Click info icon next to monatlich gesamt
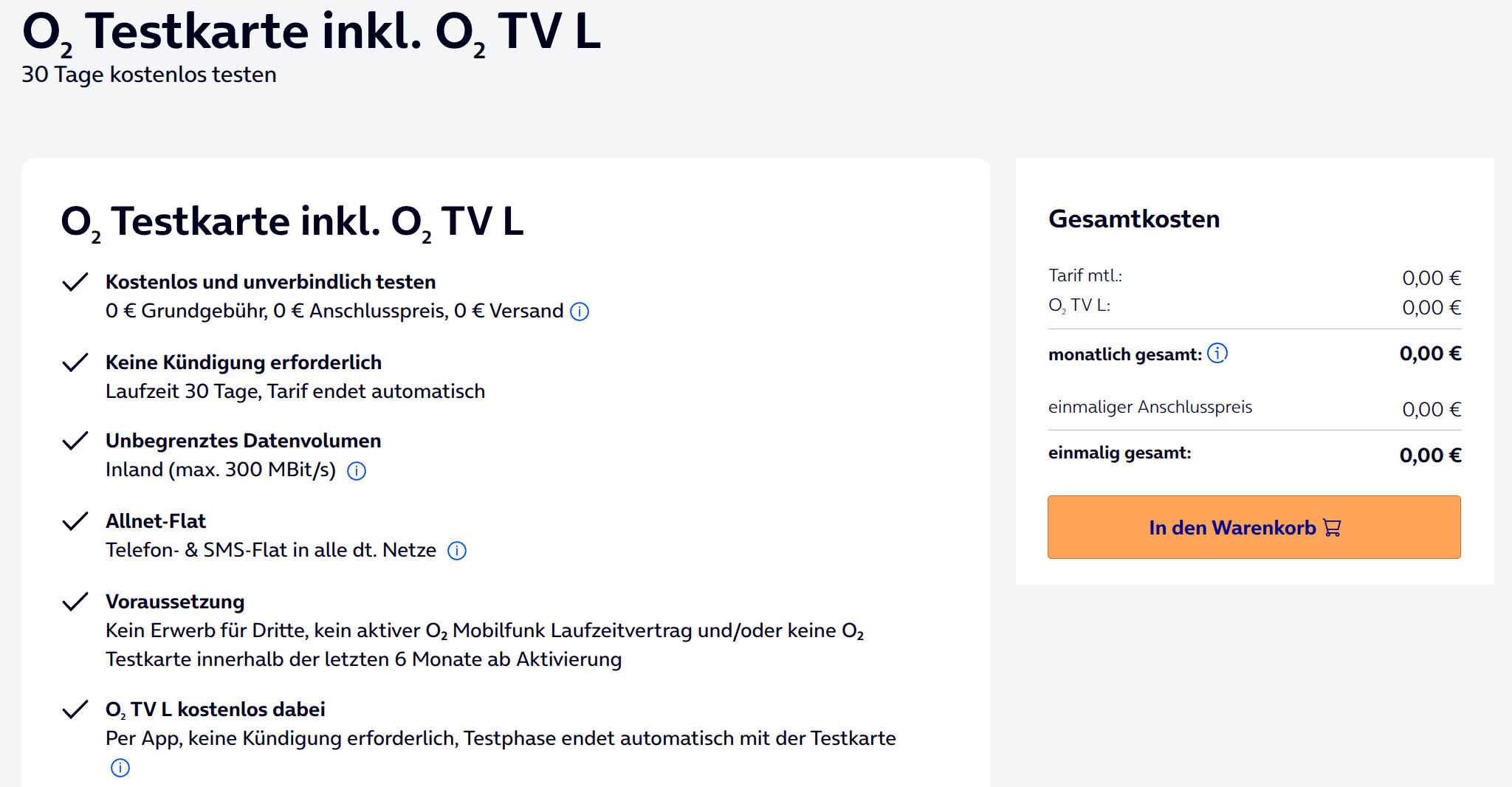 tap(1217, 354)
